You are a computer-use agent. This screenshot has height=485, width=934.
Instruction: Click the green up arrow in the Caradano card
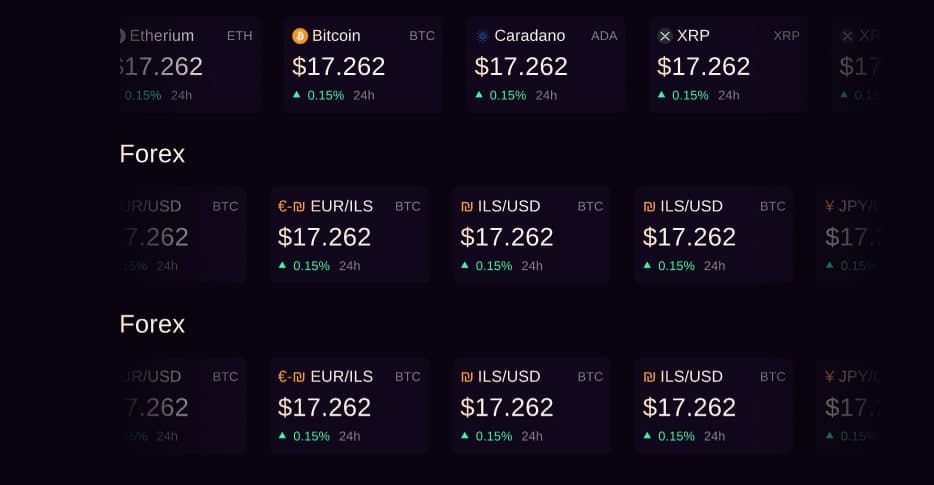click(479, 94)
